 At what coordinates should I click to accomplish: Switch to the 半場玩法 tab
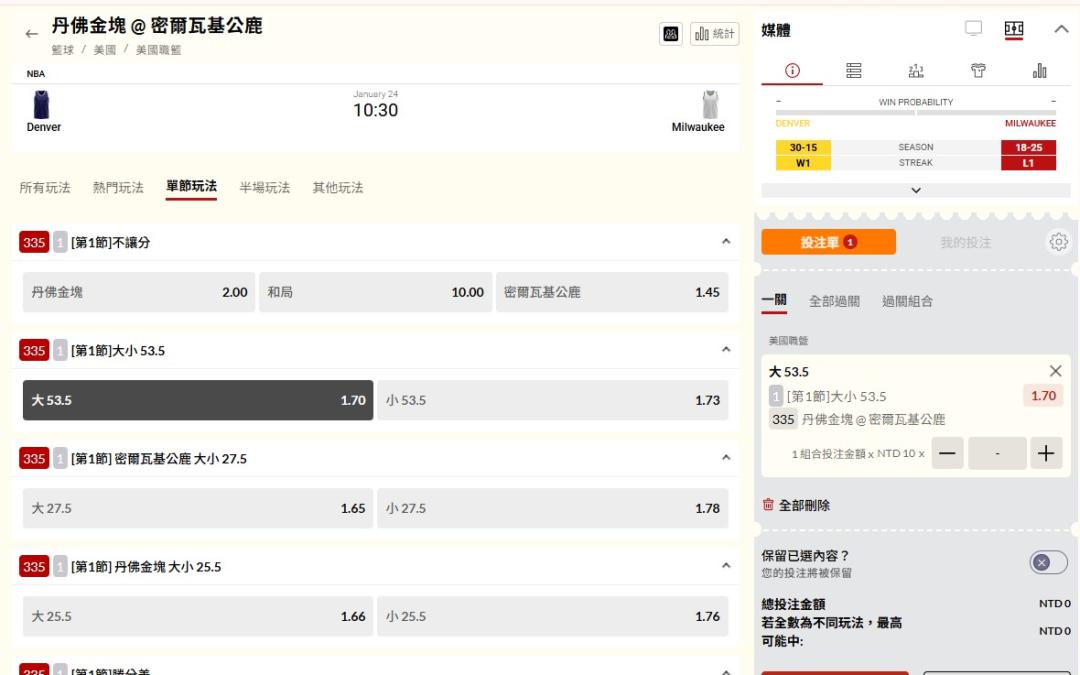tap(264, 187)
